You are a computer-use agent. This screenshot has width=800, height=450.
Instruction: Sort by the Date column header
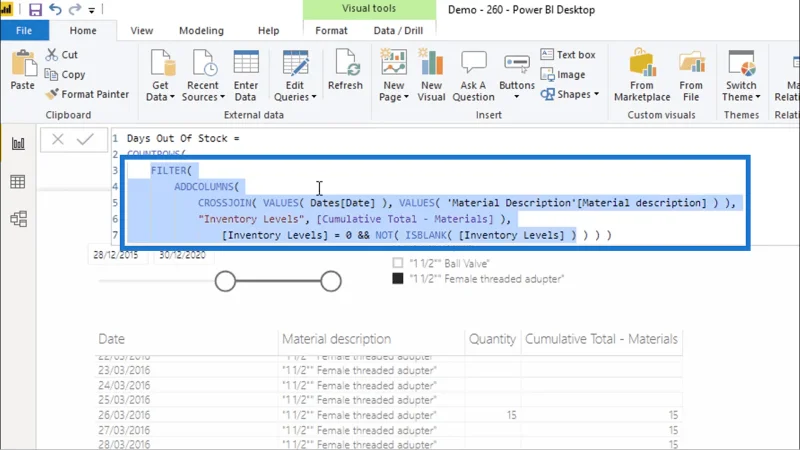coord(111,339)
